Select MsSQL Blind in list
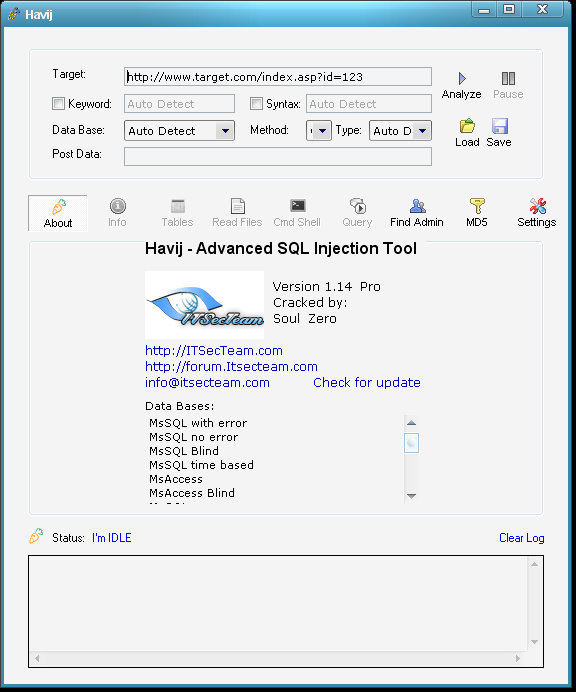576x692 pixels. 184,451
